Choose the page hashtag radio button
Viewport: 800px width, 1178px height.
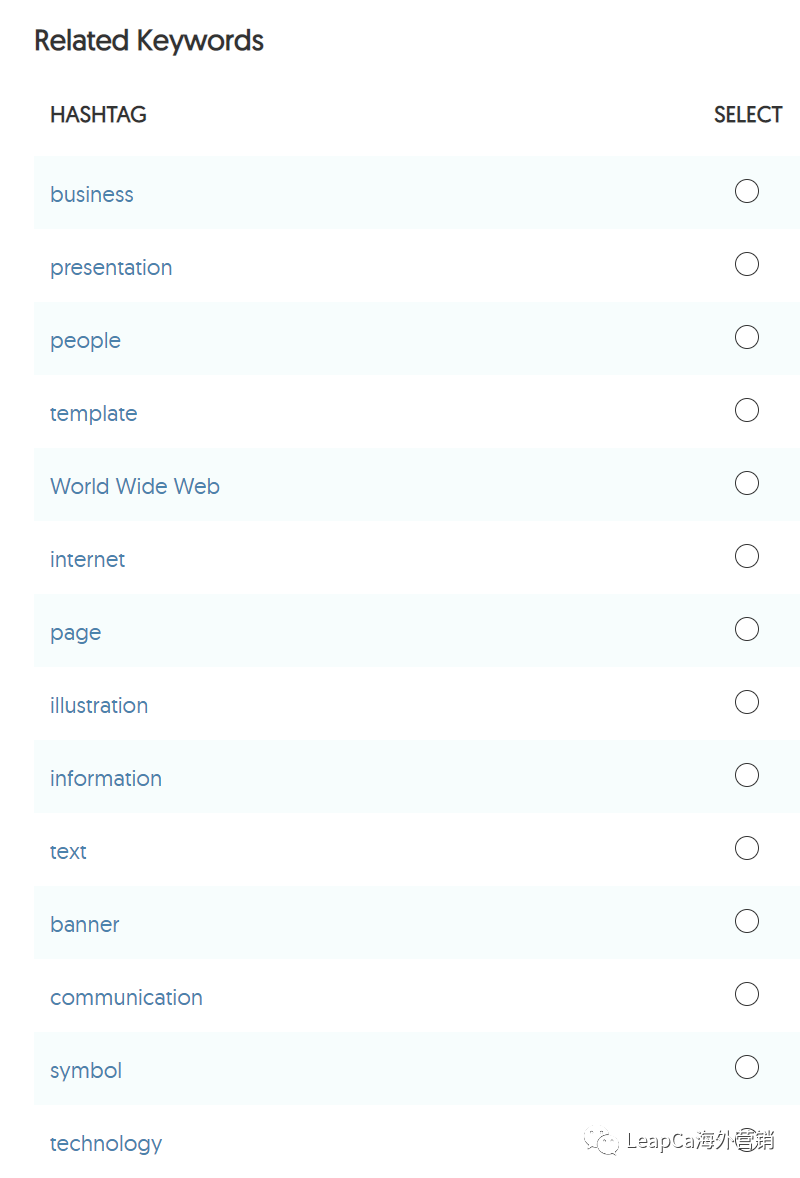tap(746, 629)
